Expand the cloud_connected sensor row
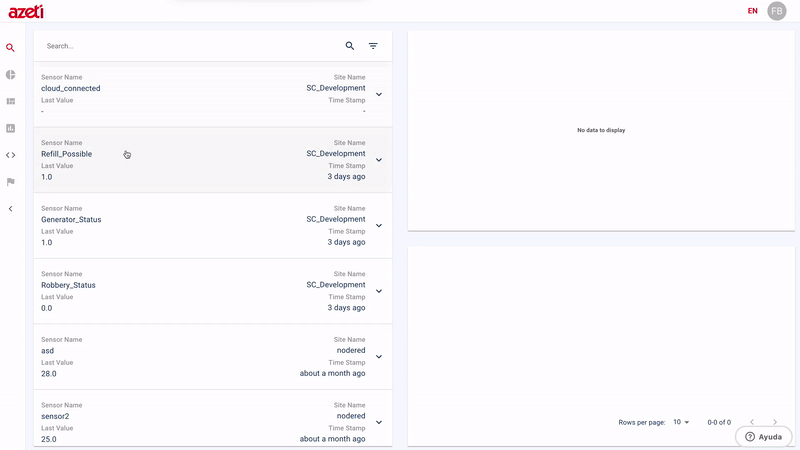The width and height of the screenshot is (800, 450). tap(379, 94)
